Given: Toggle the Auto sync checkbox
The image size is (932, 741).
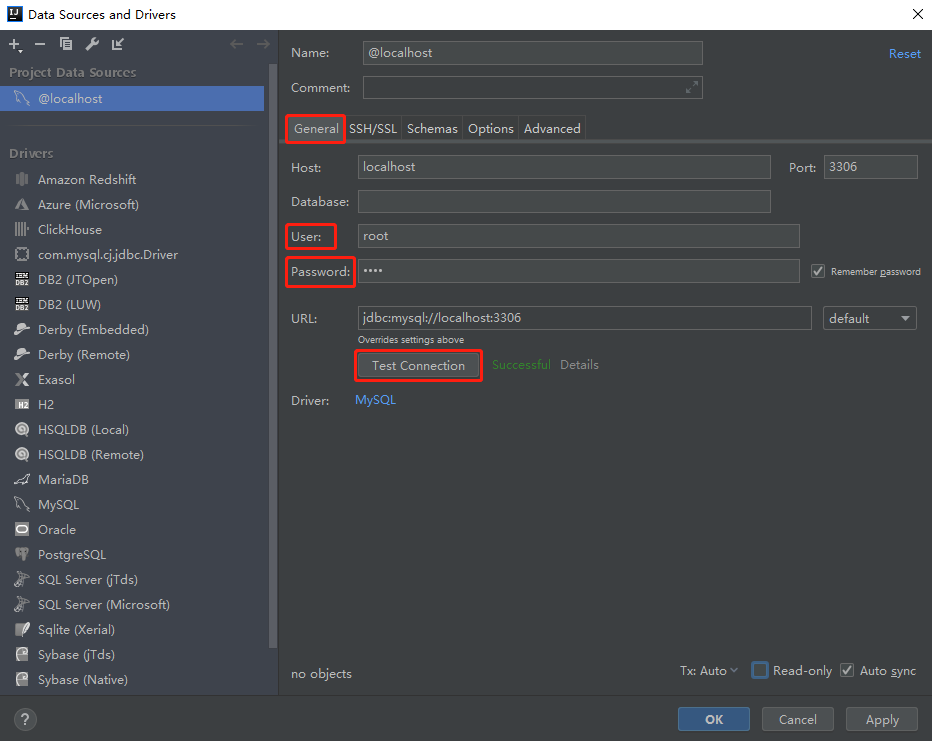Looking at the screenshot, I should pos(847,670).
